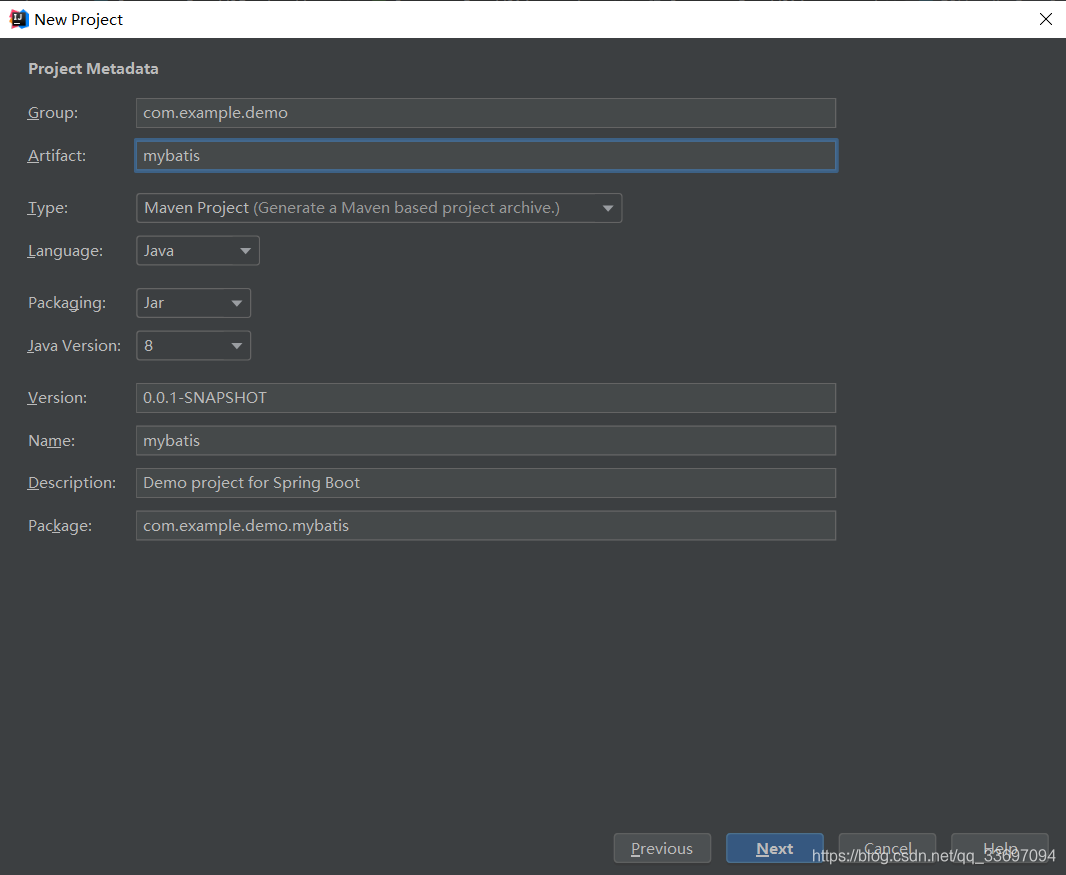This screenshot has width=1066, height=875.
Task: Click the Version label
Action: click(x=57, y=398)
